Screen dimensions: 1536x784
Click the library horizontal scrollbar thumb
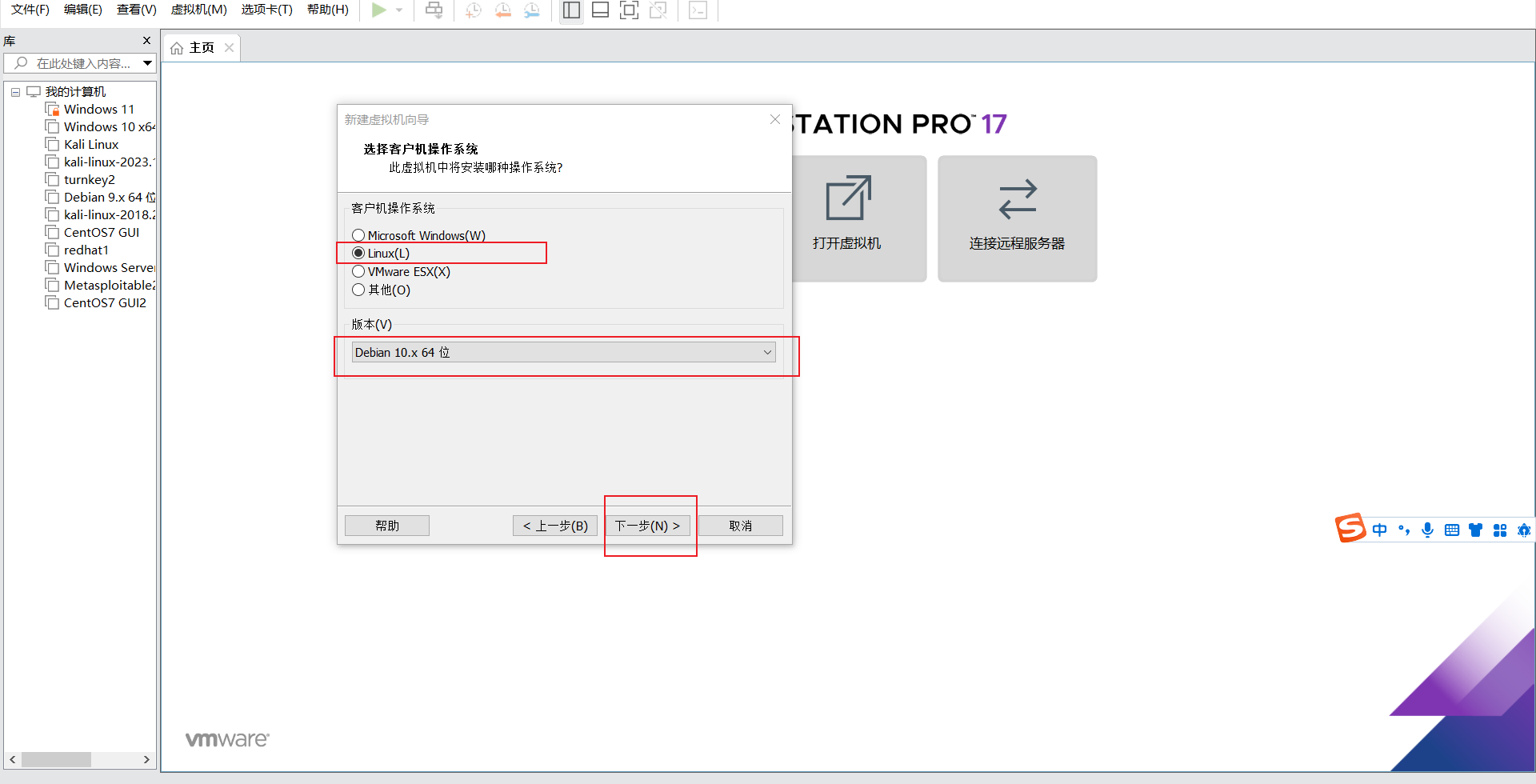[56, 759]
